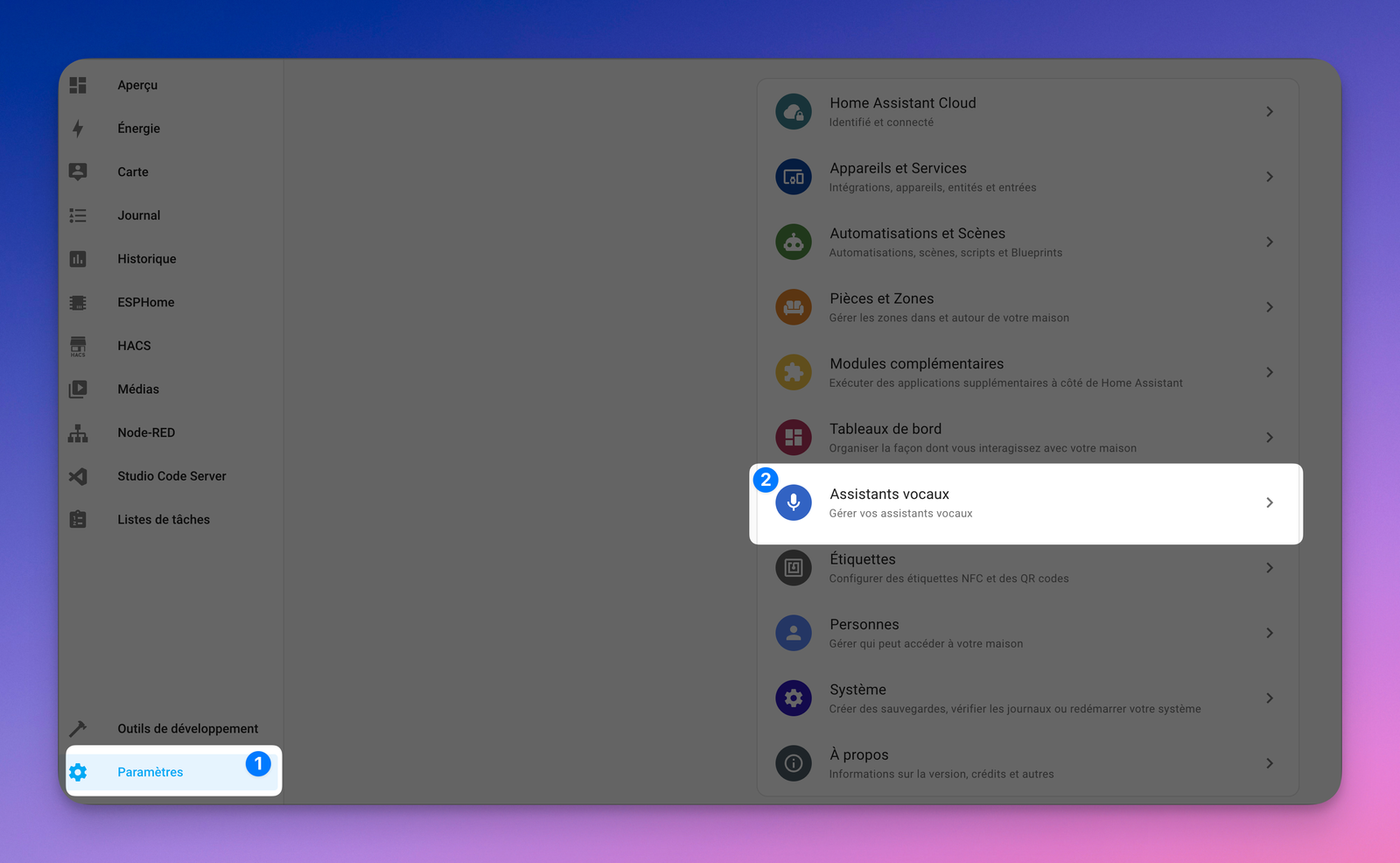Open the Système gear icon
Image resolution: width=1400 pixels, height=863 pixels.
794,698
